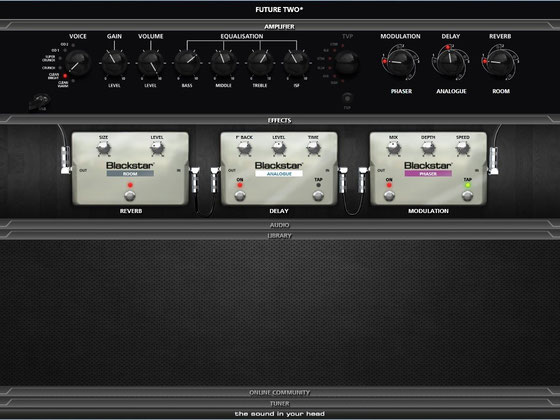Click the Delay pedal Time knob

click(x=313, y=148)
